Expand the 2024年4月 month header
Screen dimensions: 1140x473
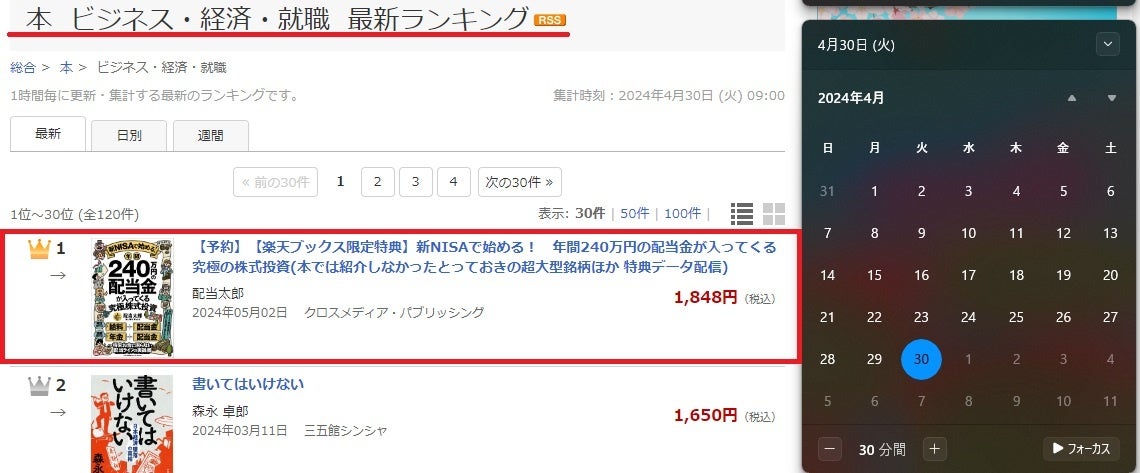point(851,98)
